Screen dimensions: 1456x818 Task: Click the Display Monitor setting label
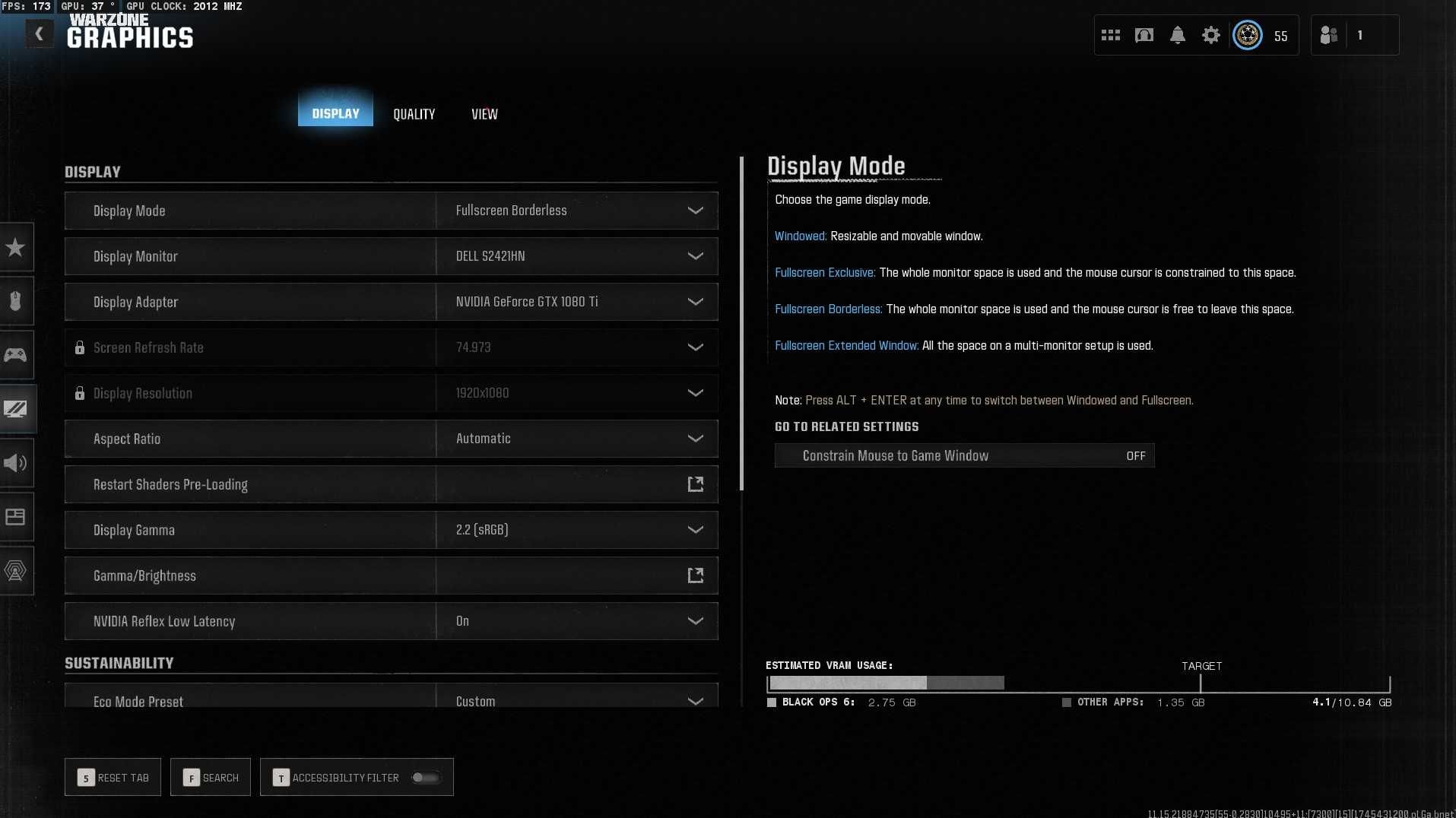click(x=135, y=256)
